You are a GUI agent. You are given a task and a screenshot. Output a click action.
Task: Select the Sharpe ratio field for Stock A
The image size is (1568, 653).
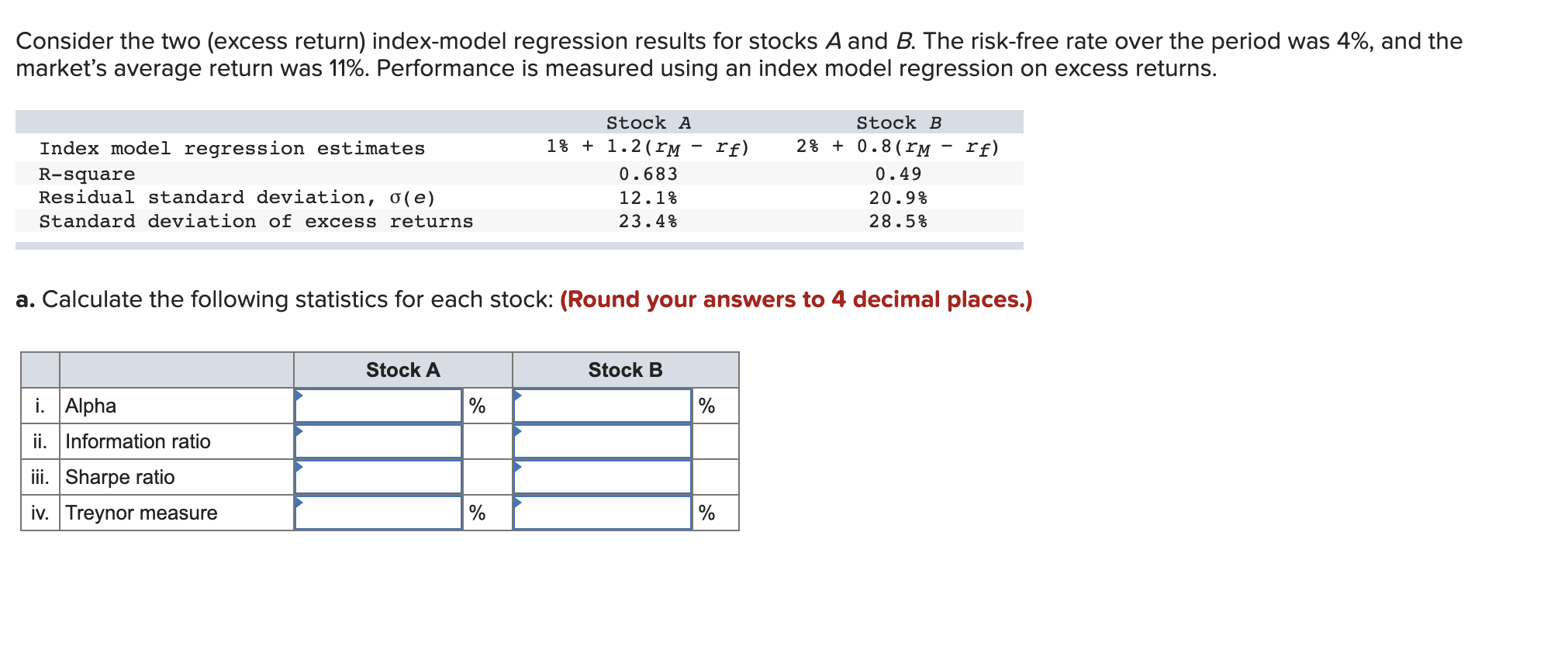(380, 476)
